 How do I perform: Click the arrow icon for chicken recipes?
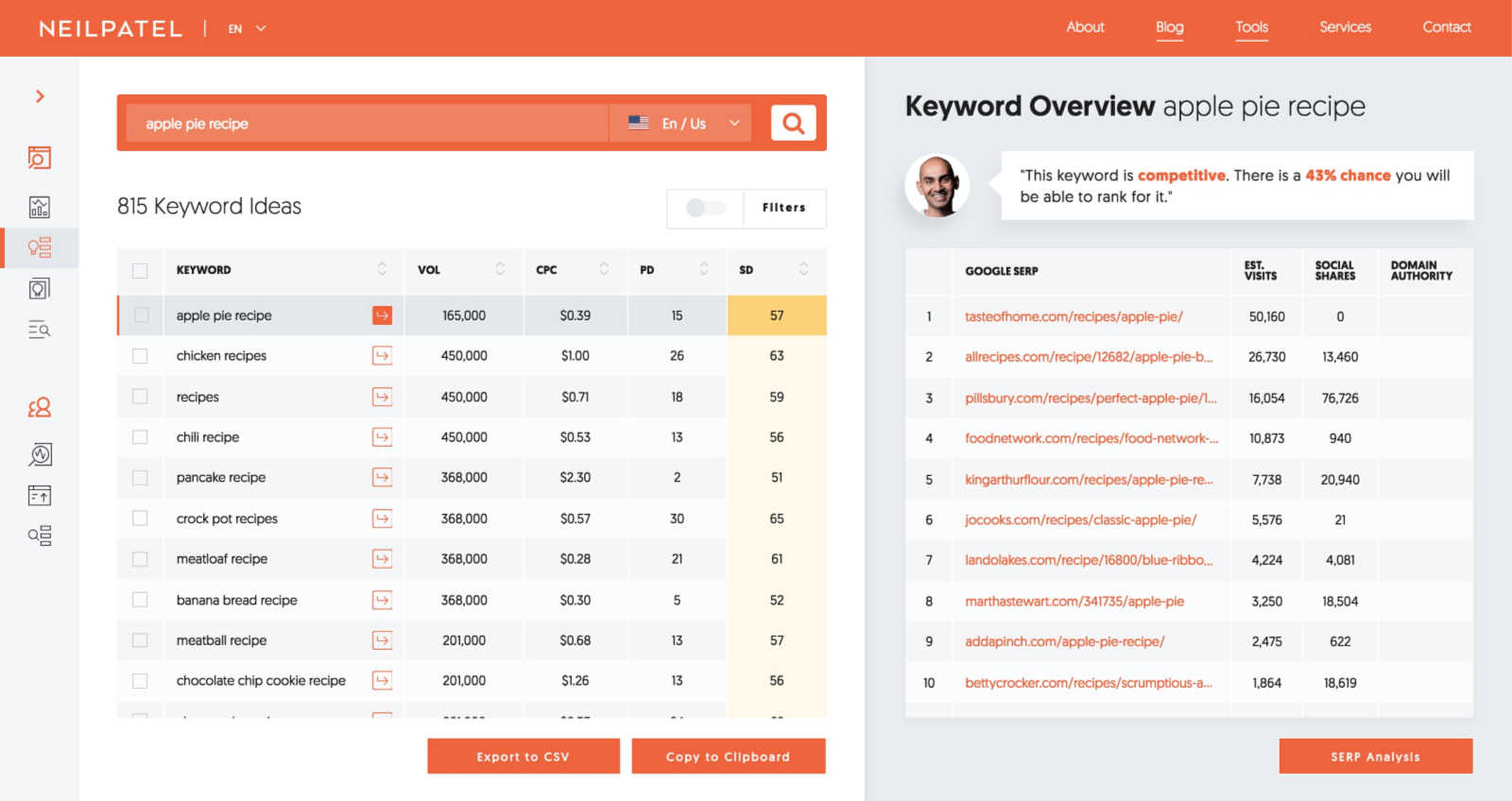[x=382, y=356]
